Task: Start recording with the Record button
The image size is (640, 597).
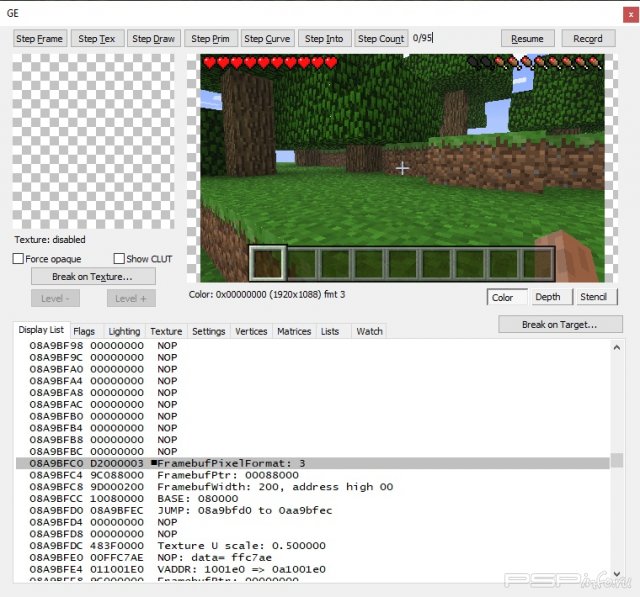Action: (588, 39)
